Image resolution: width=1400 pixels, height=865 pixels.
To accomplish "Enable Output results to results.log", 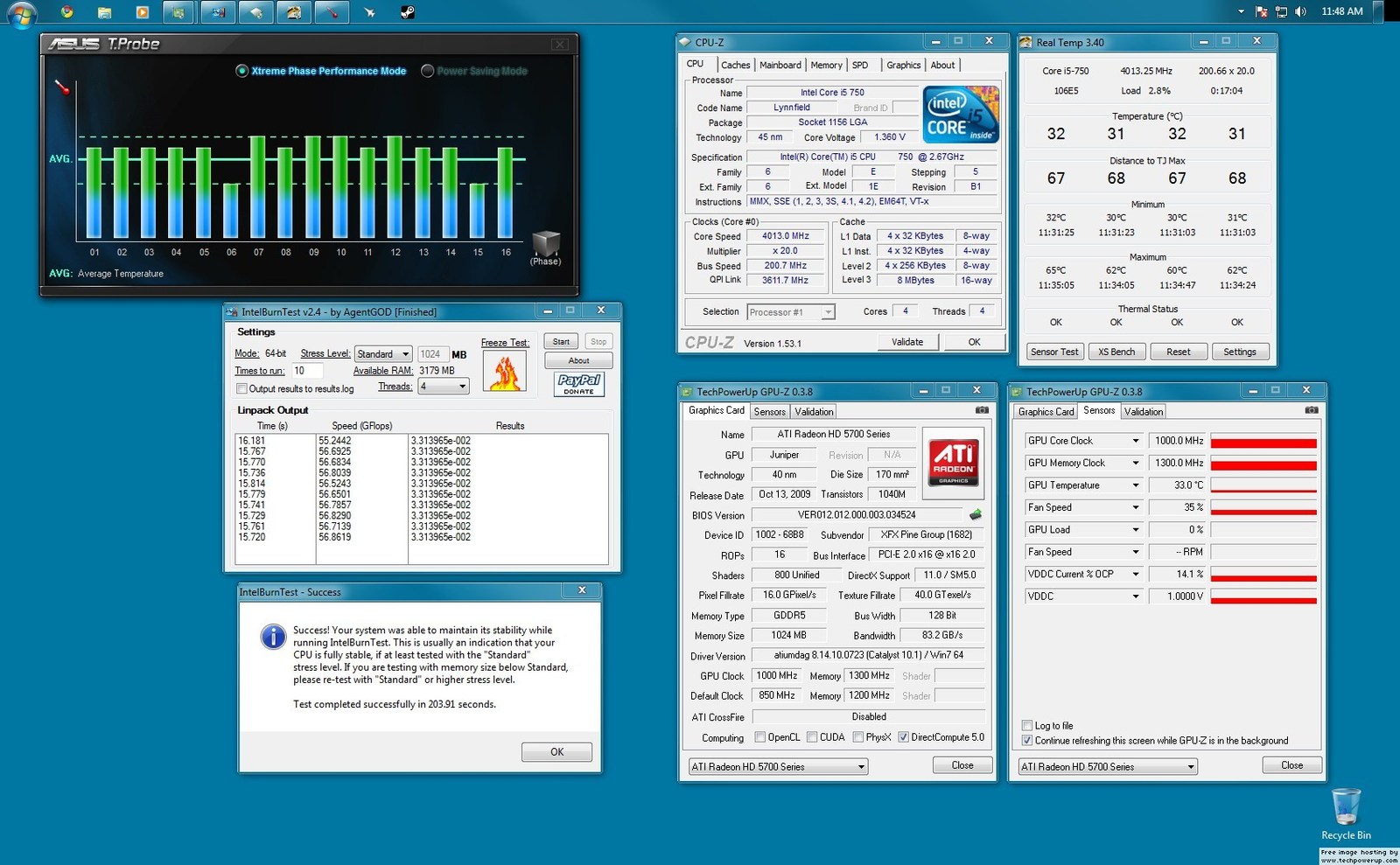I will (241, 388).
